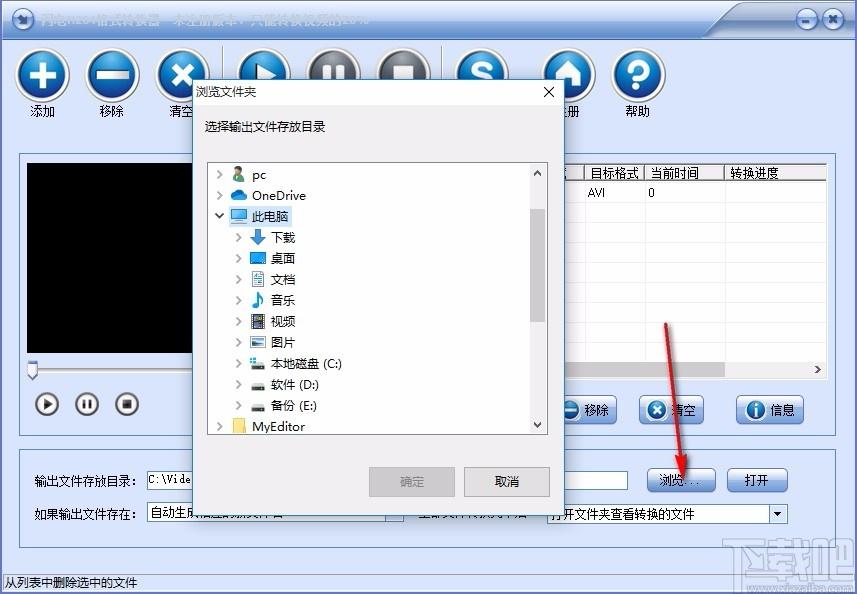This screenshot has height=594, width=857.
Task: Click the folder tree scrollbar thumb
Action: click(x=538, y=265)
